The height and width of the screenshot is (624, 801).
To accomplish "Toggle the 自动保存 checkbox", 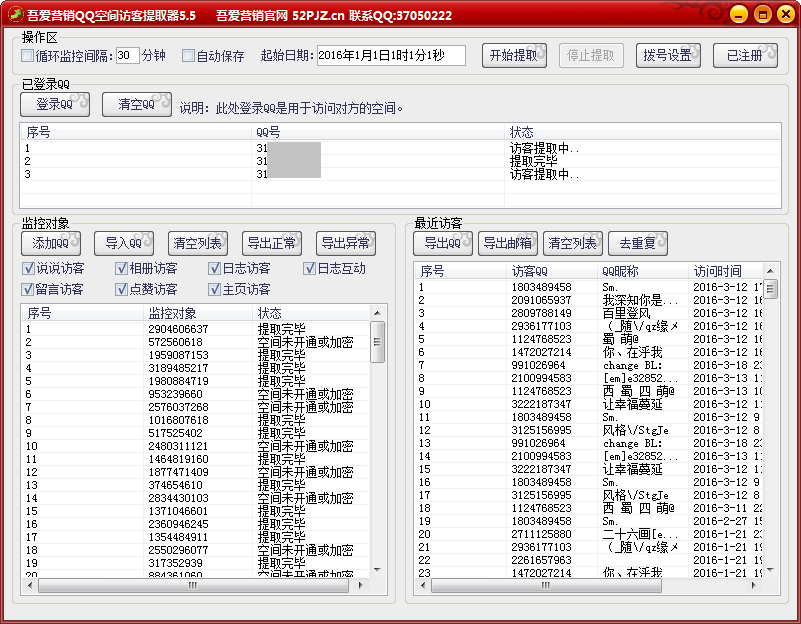I will pos(188,56).
